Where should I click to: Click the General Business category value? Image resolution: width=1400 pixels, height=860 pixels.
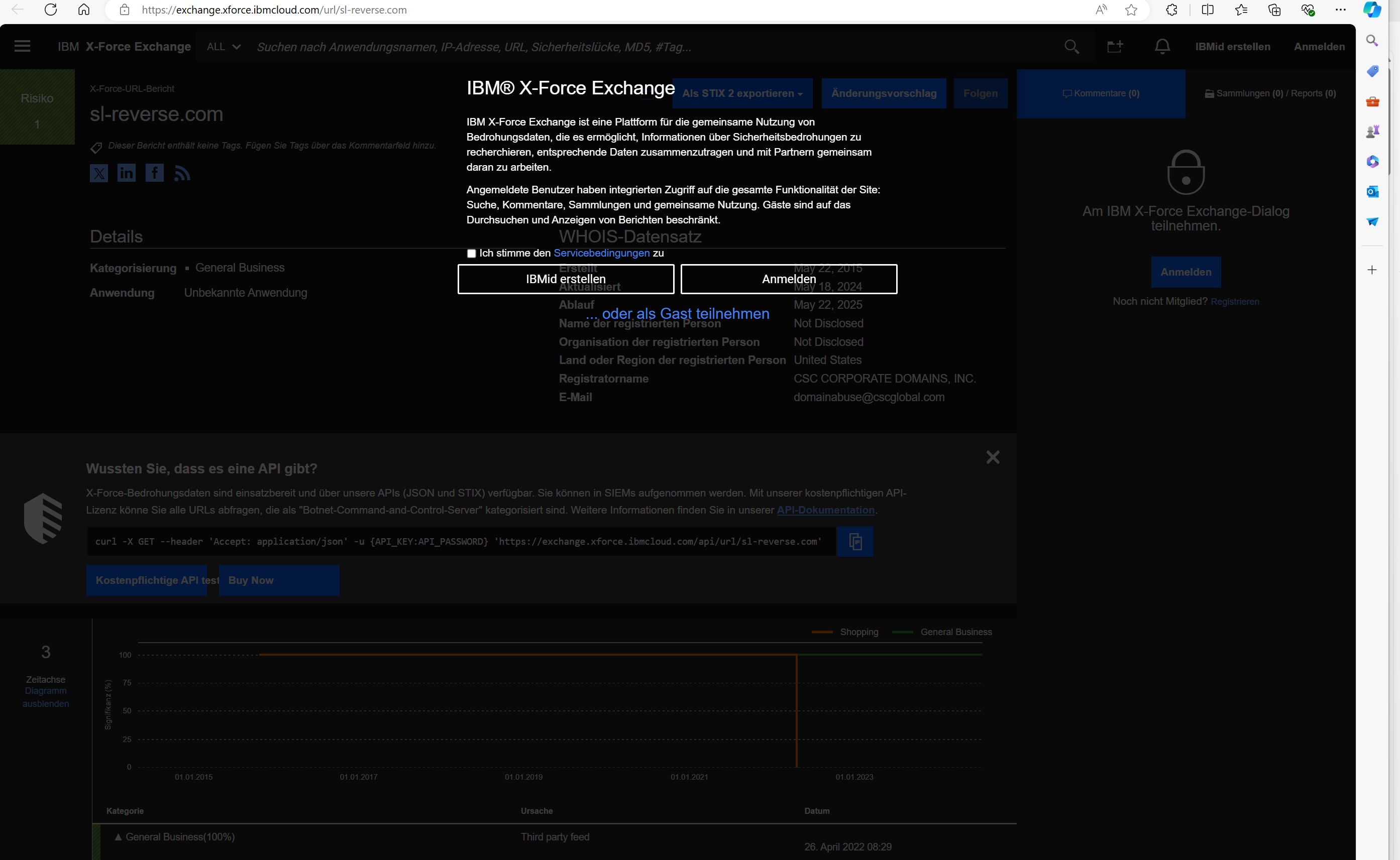(240, 267)
